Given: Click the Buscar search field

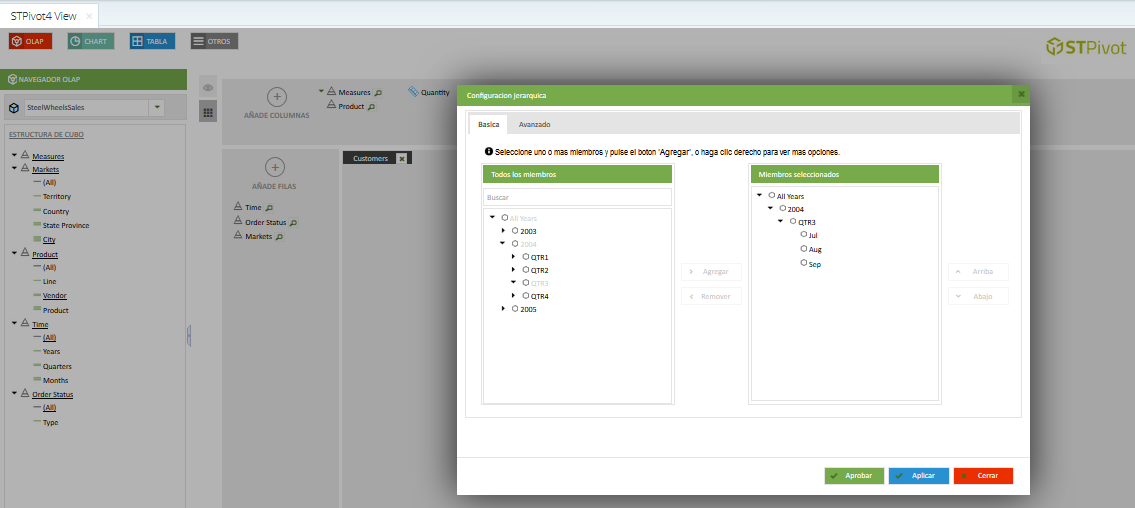Looking at the screenshot, I should [x=577, y=198].
